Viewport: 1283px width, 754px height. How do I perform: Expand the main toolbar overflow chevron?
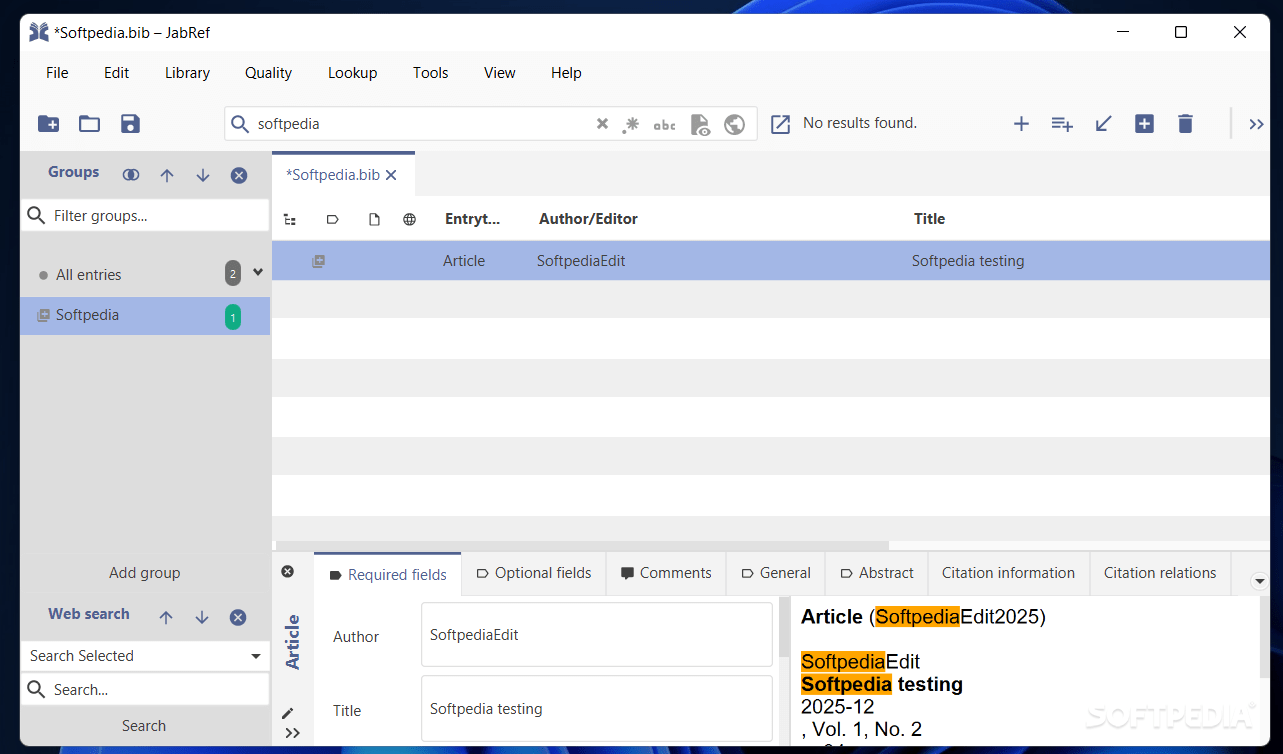[x=1257, y=124]
